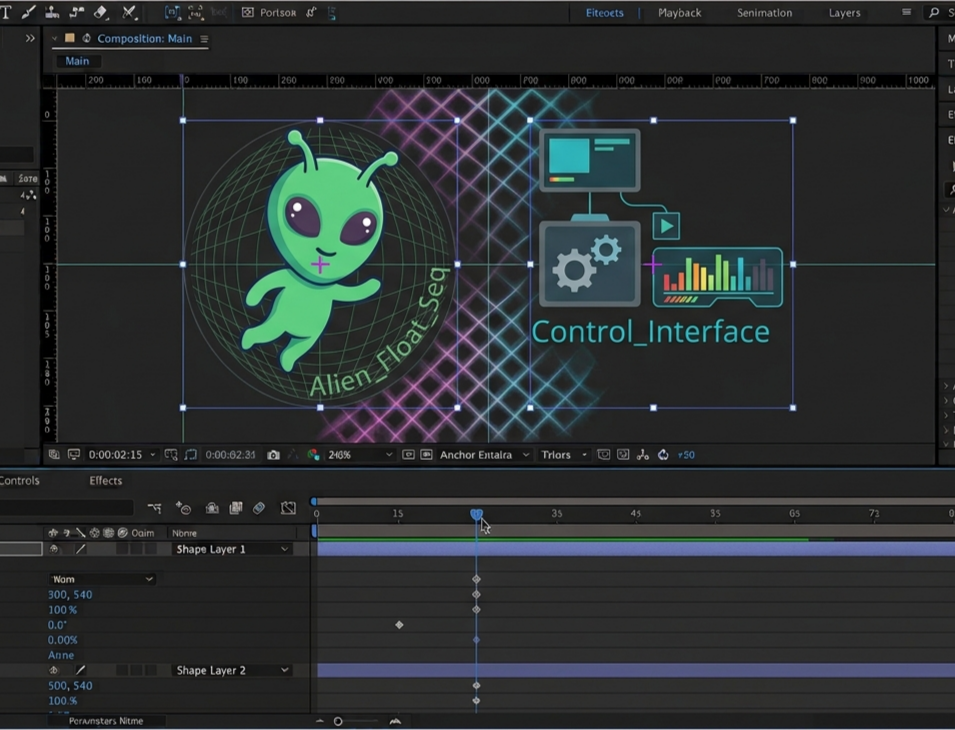Screen dimensions: 955x730
Task: Toggle the transparency grid icon after 246%
Action: click(408, 455)
